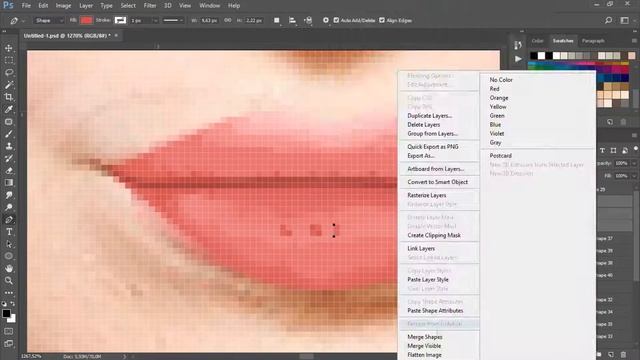Click the Actions play panel icon
This screenshot has height=360, width=640.
pyautogui.click(x=518, y=59)
